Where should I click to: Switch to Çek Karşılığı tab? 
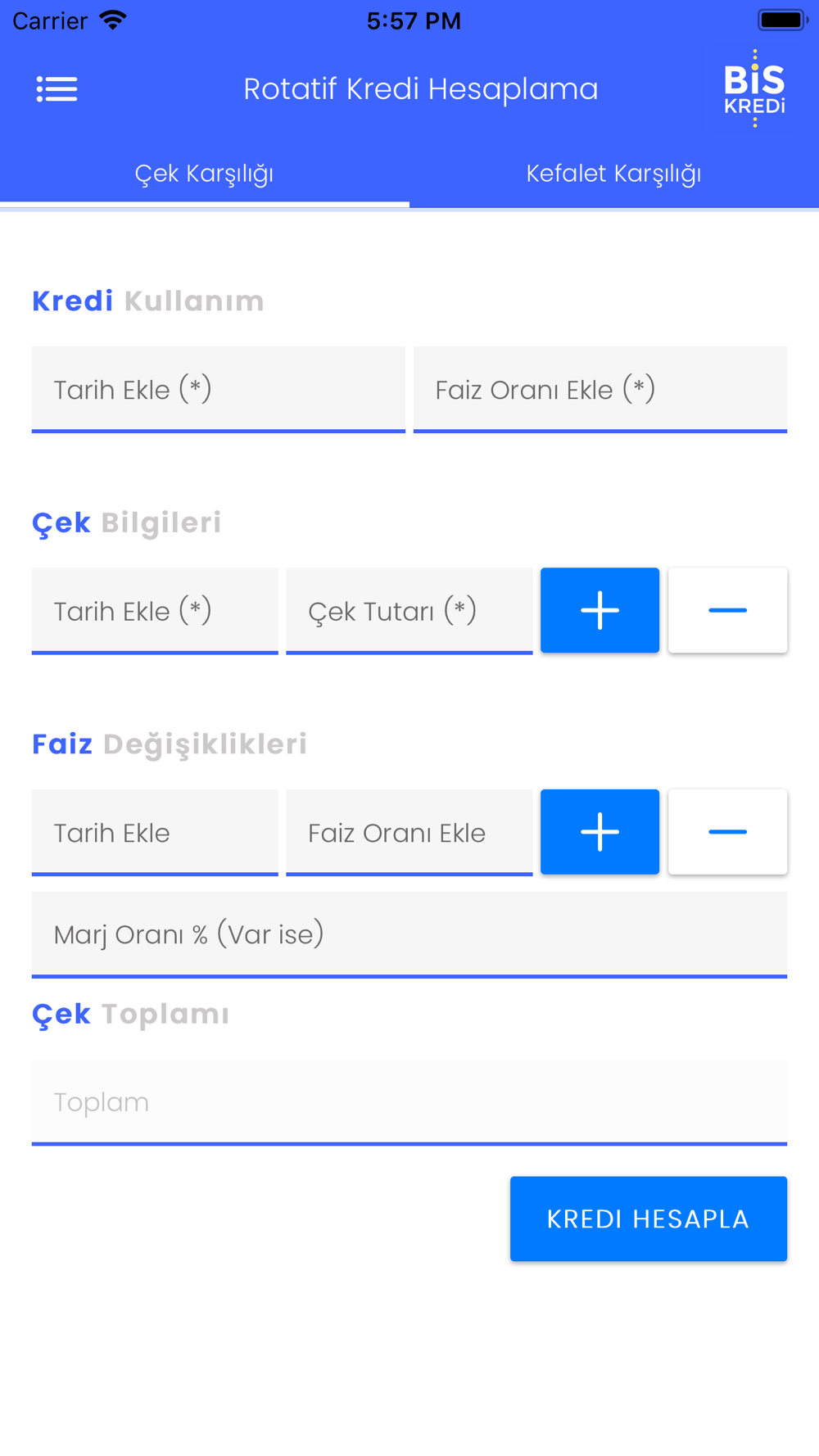tap(205, 174)
